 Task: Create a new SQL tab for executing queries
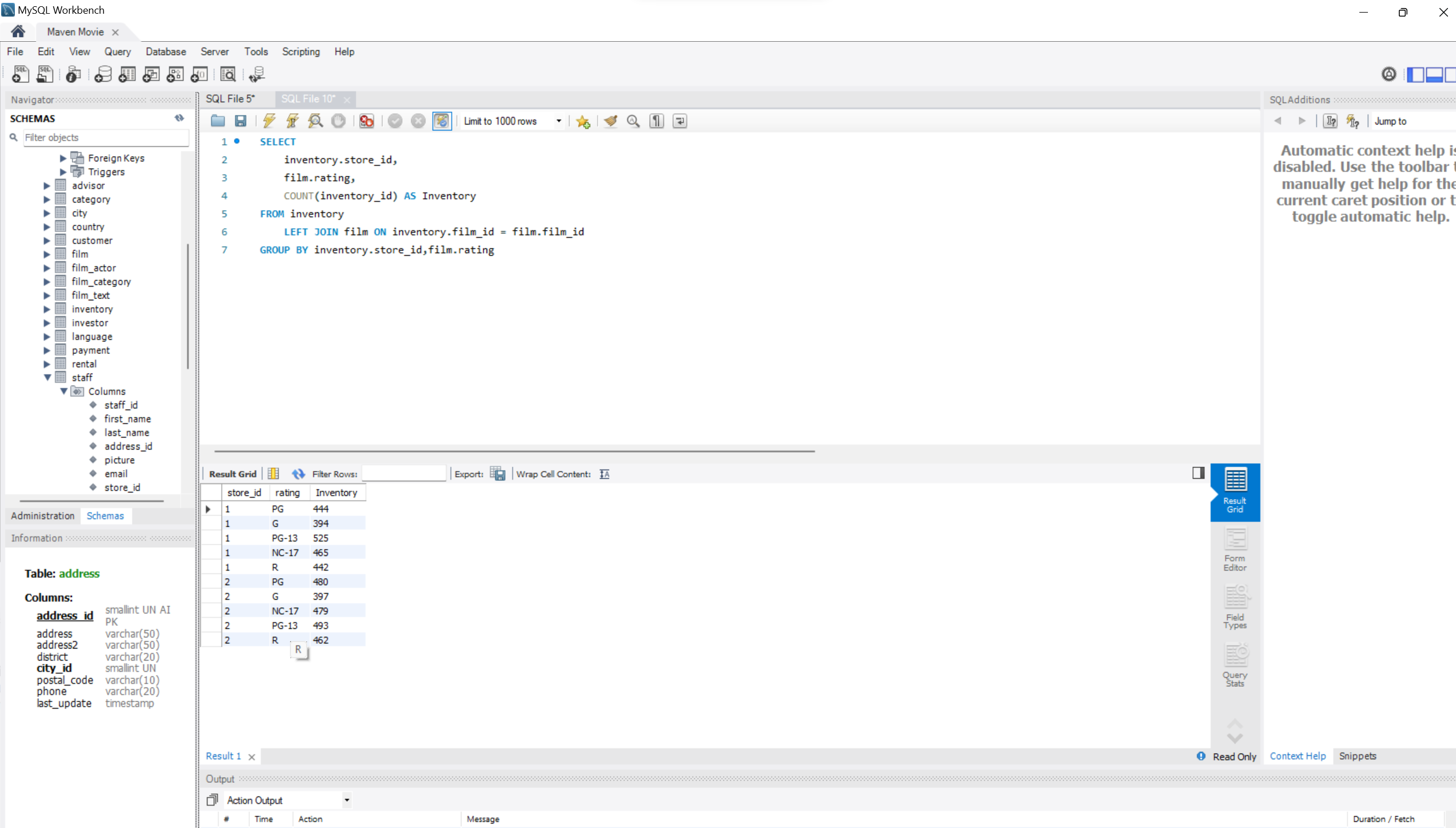pyautogui.click(x=20, y=74)
